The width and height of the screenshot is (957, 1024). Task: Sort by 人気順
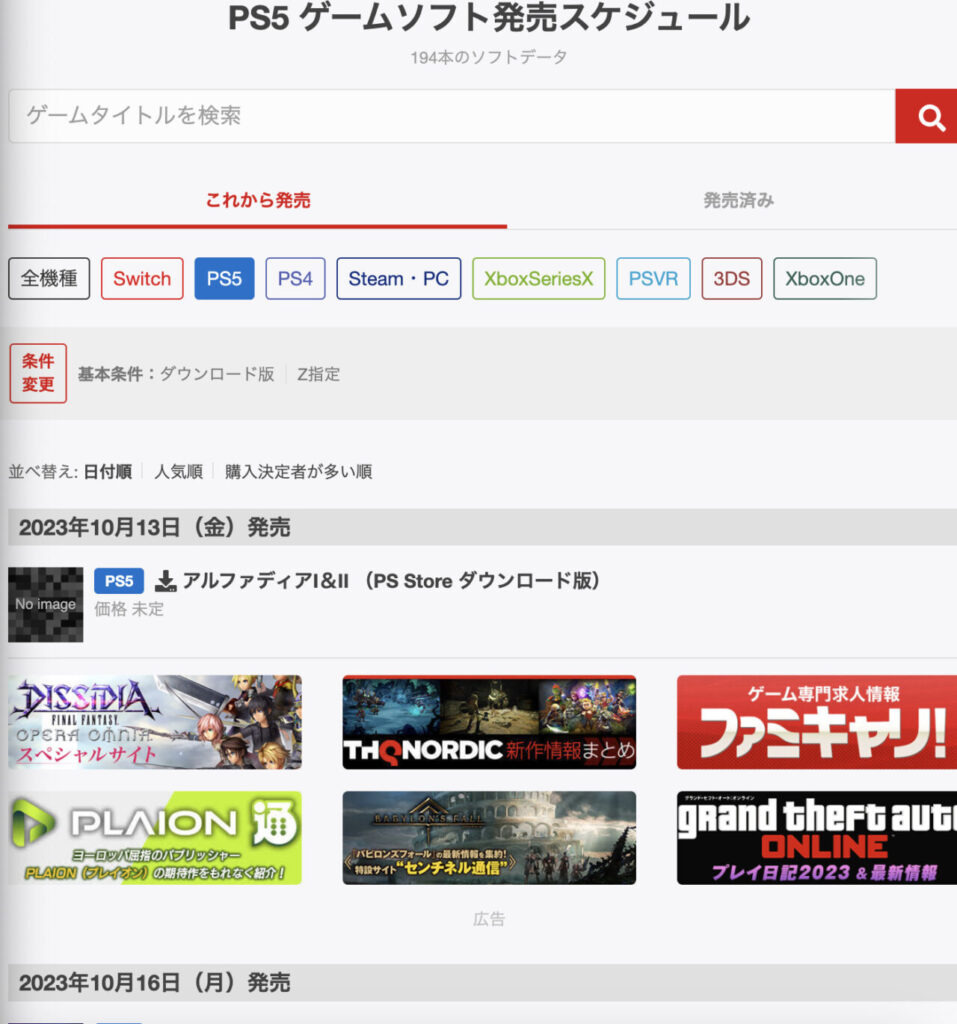pyautogui.click(x=178, y=472)
